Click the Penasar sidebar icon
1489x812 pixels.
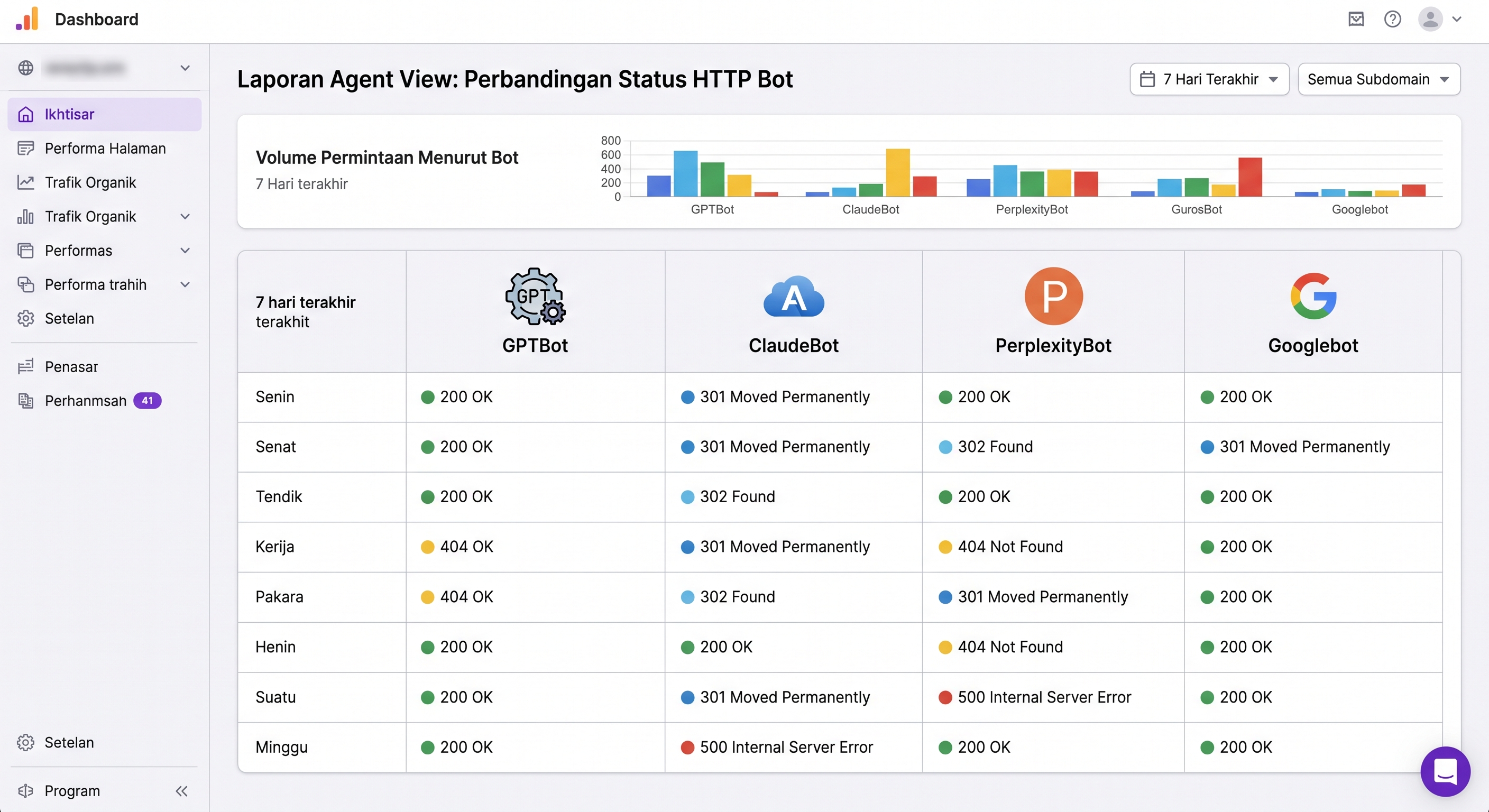click(25, 366)
